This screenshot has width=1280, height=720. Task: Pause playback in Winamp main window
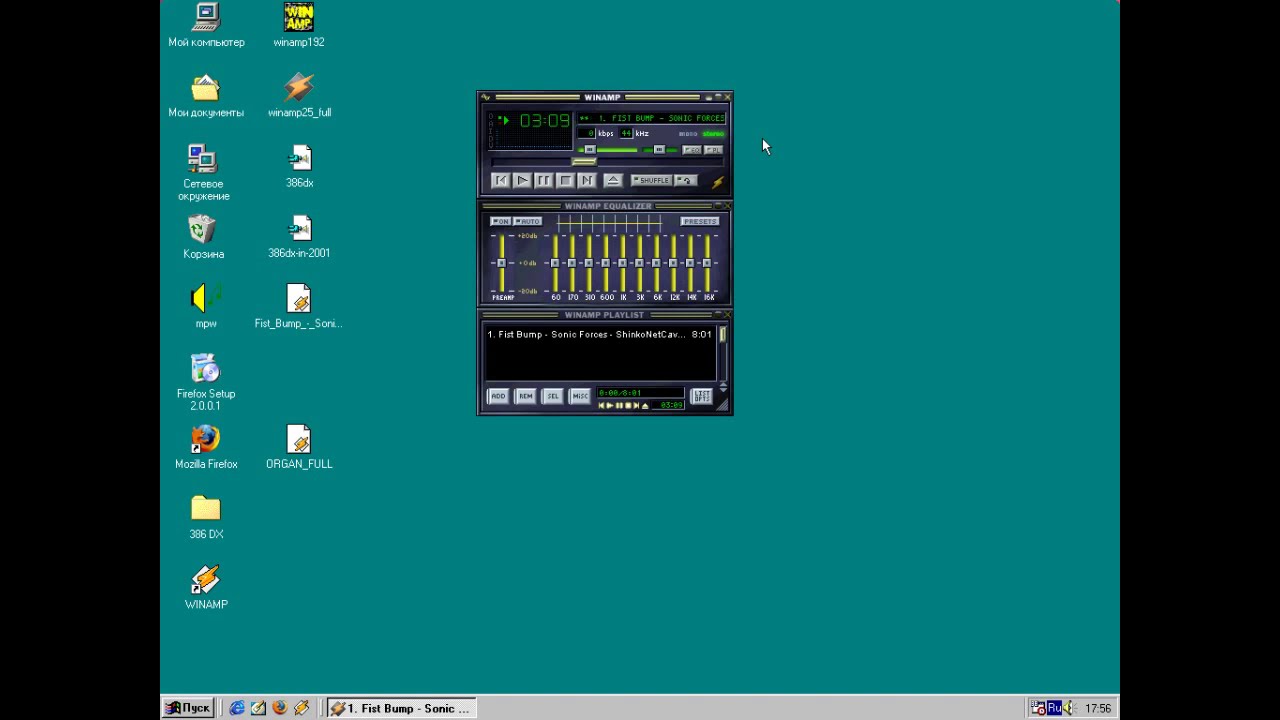pyautogui.click(x=544, y=180)
